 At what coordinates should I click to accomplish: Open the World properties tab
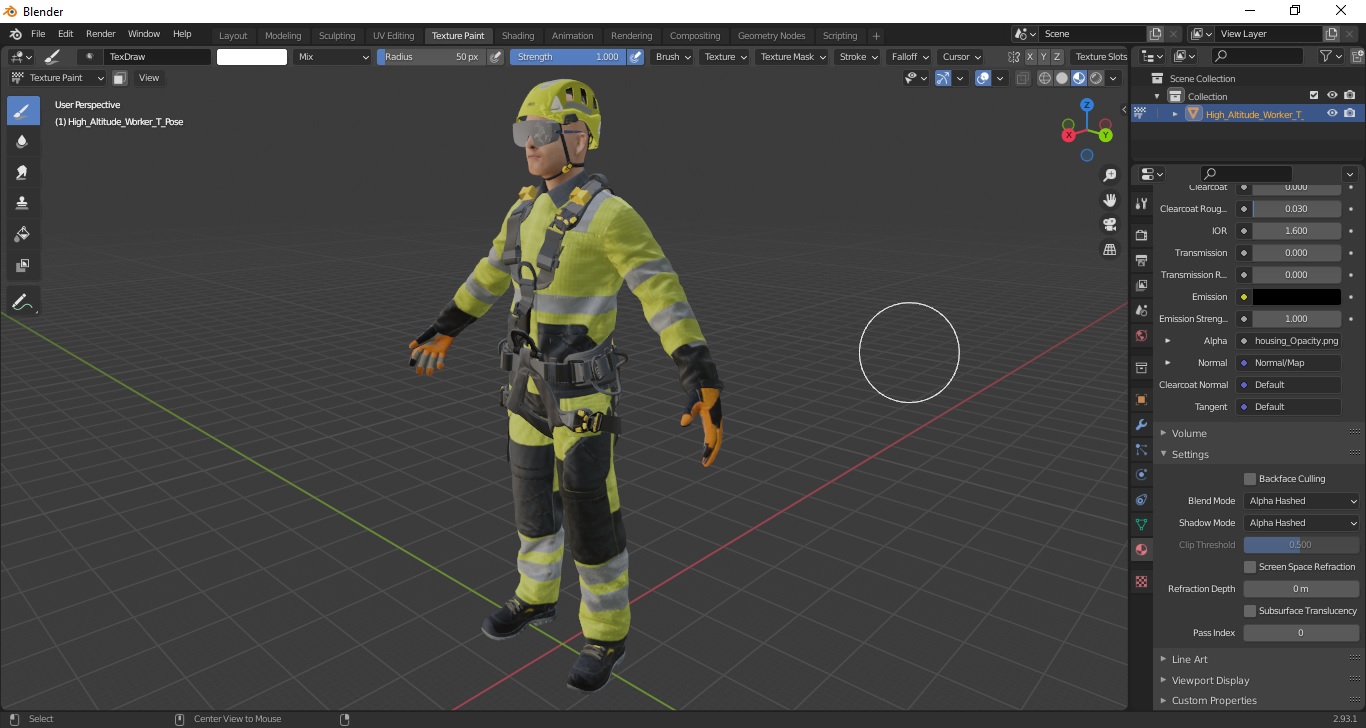pos(1142,335)
